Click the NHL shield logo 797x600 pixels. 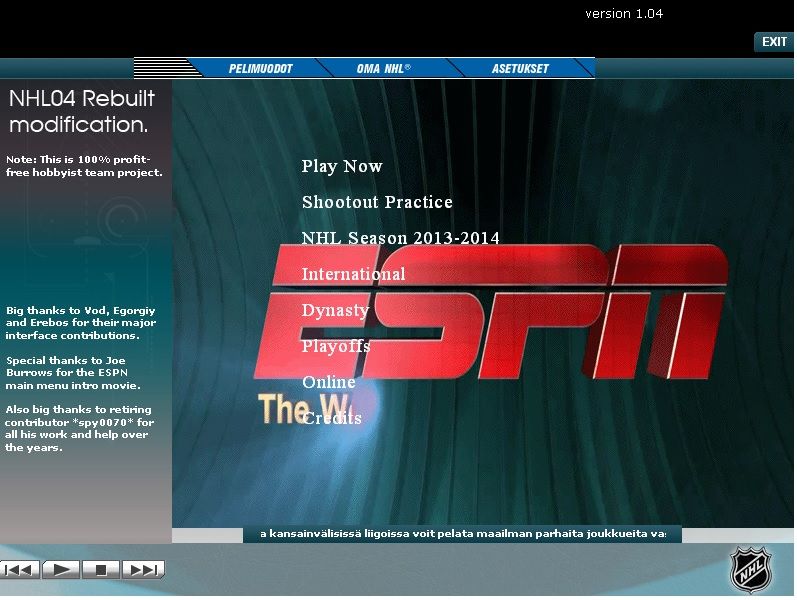tap(750, 570)
